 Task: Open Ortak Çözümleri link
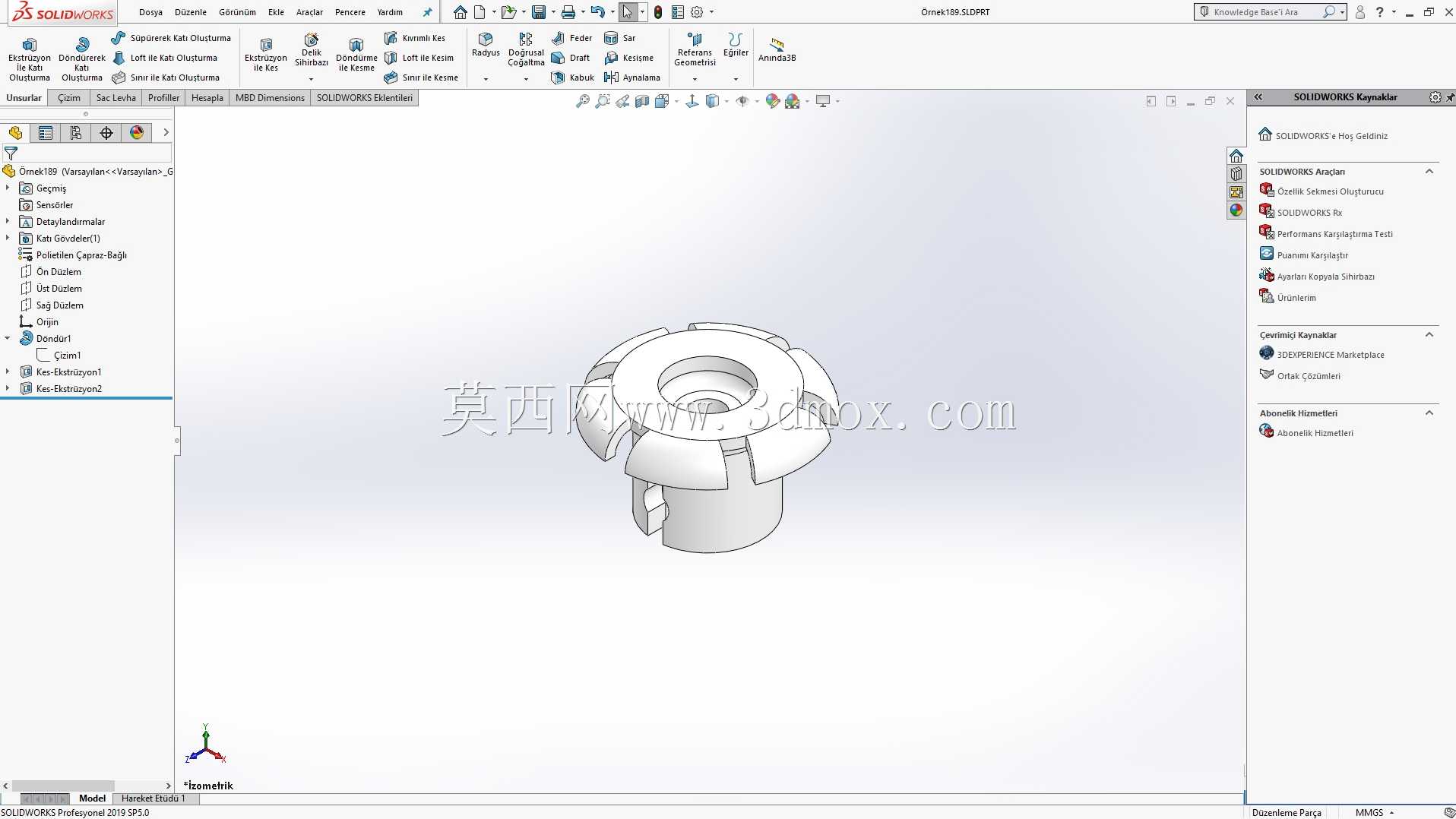[x=1299, y=375]
